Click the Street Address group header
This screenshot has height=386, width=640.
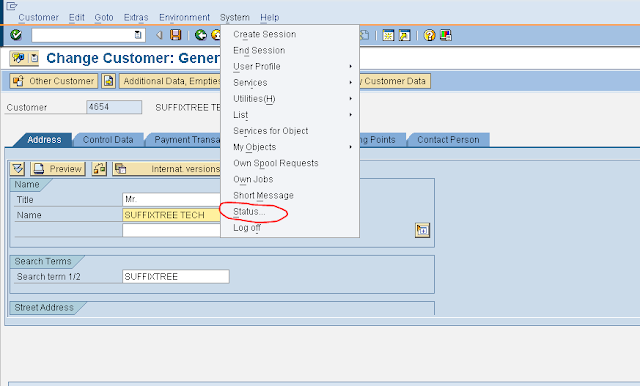click(x=44, y=308)
